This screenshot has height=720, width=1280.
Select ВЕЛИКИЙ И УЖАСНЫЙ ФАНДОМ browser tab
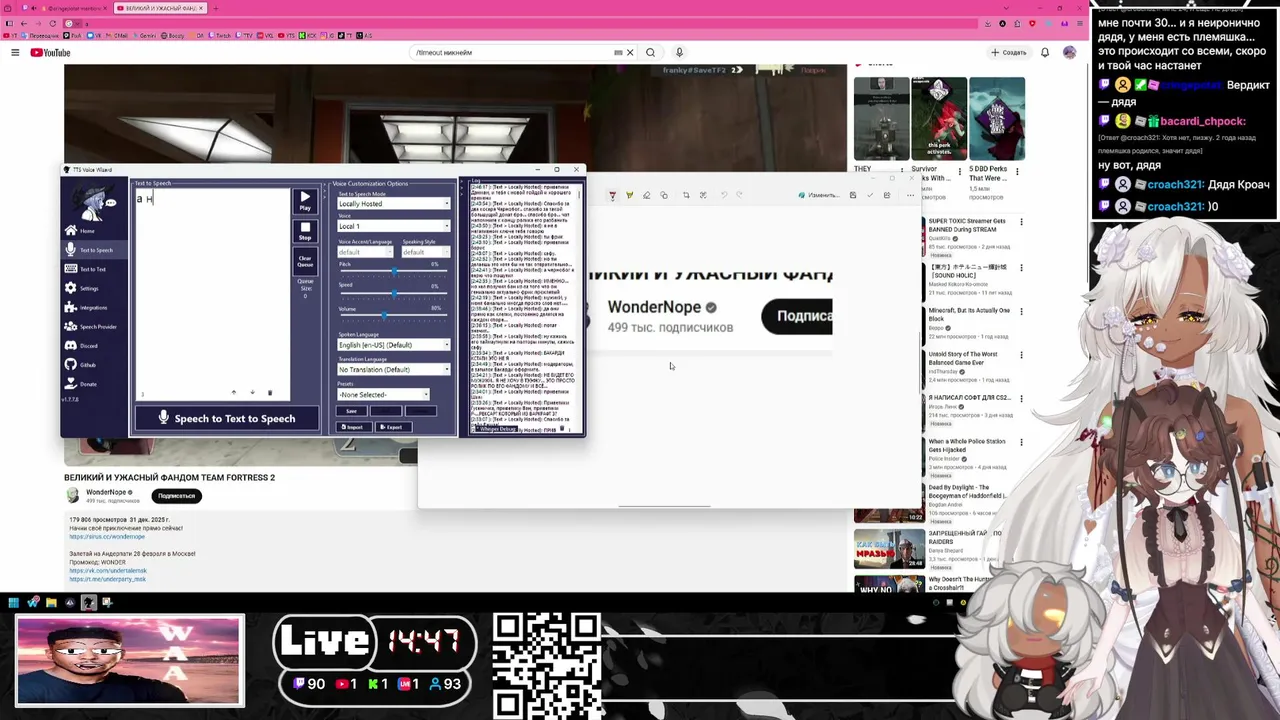(160, 8)
